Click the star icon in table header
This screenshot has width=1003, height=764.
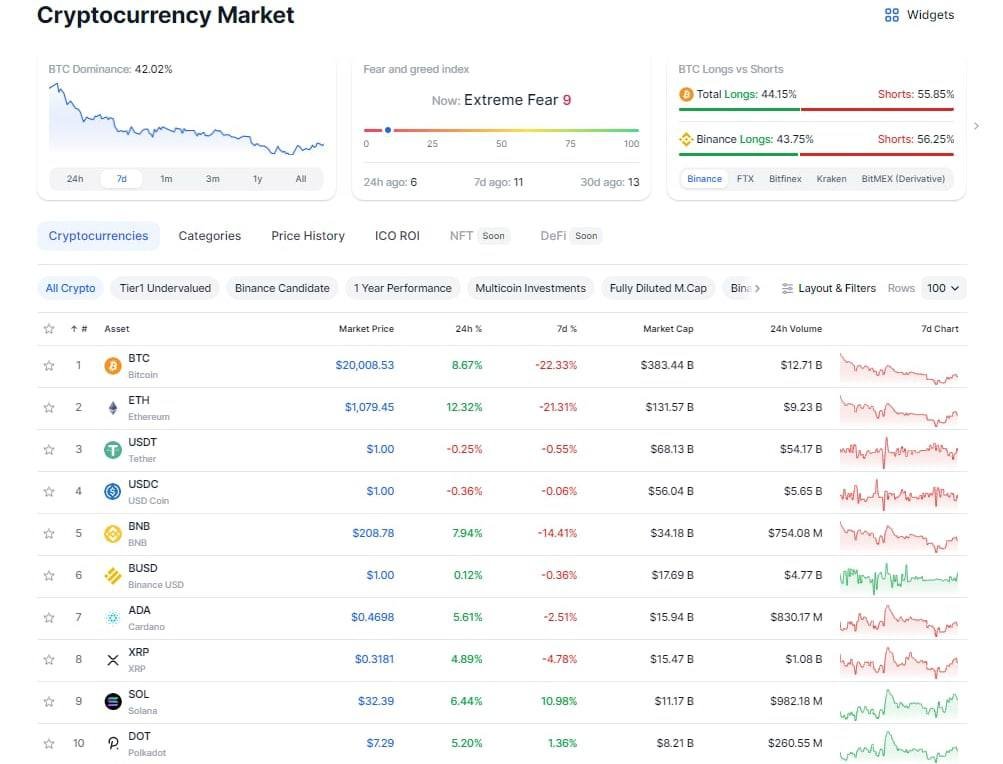49,329
